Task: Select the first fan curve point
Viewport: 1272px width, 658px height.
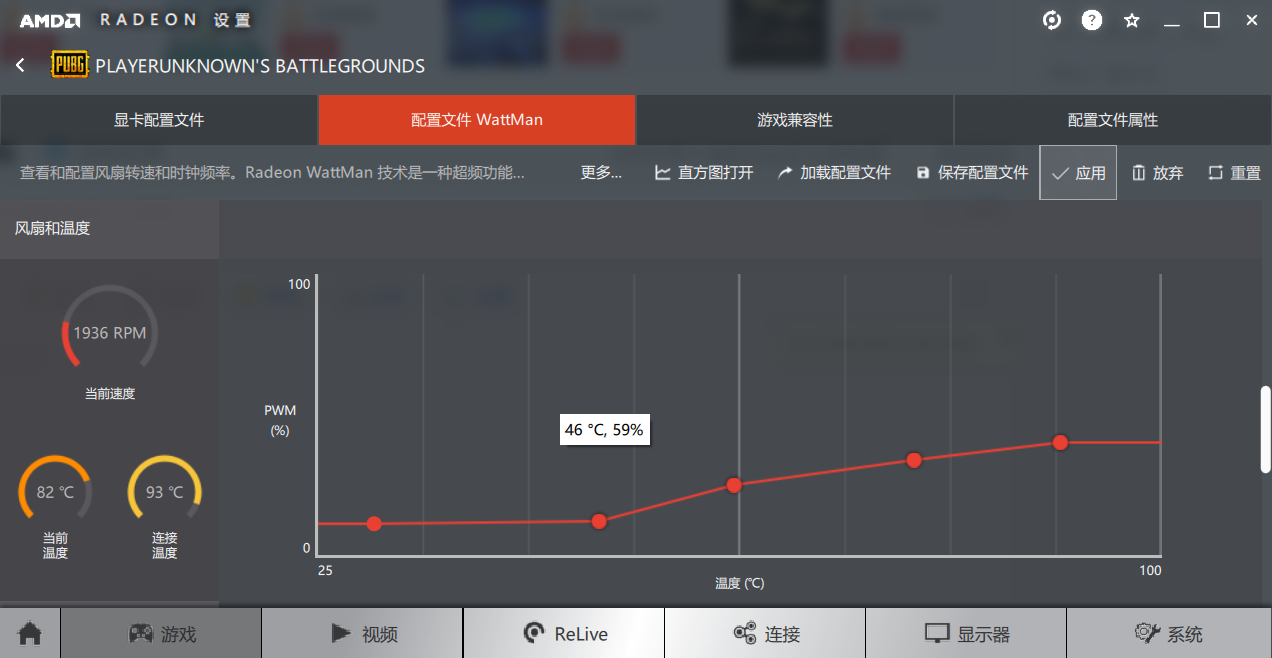Action: [374, 524]
